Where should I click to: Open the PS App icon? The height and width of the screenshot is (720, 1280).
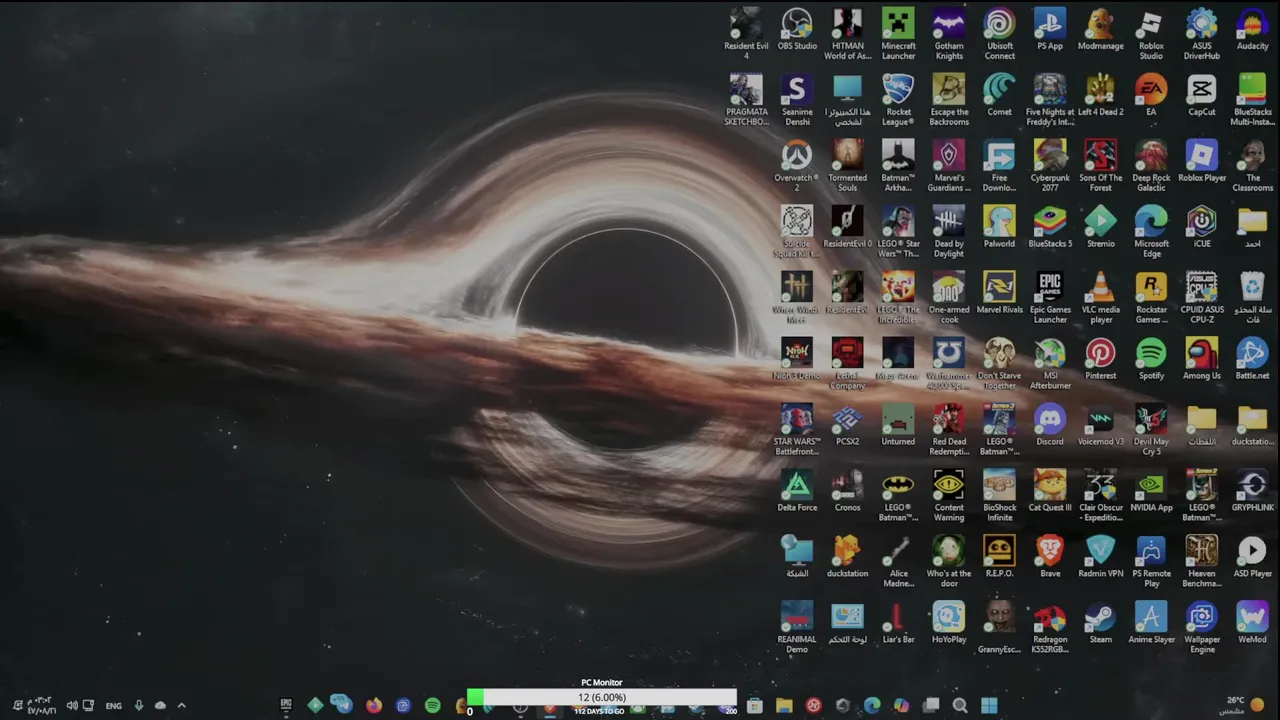coord(1050,29)
